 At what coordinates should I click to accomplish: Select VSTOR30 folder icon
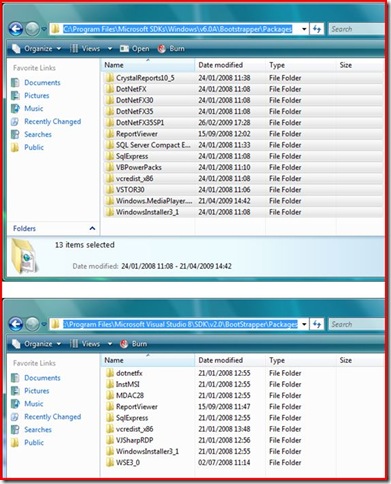(109, 190)
